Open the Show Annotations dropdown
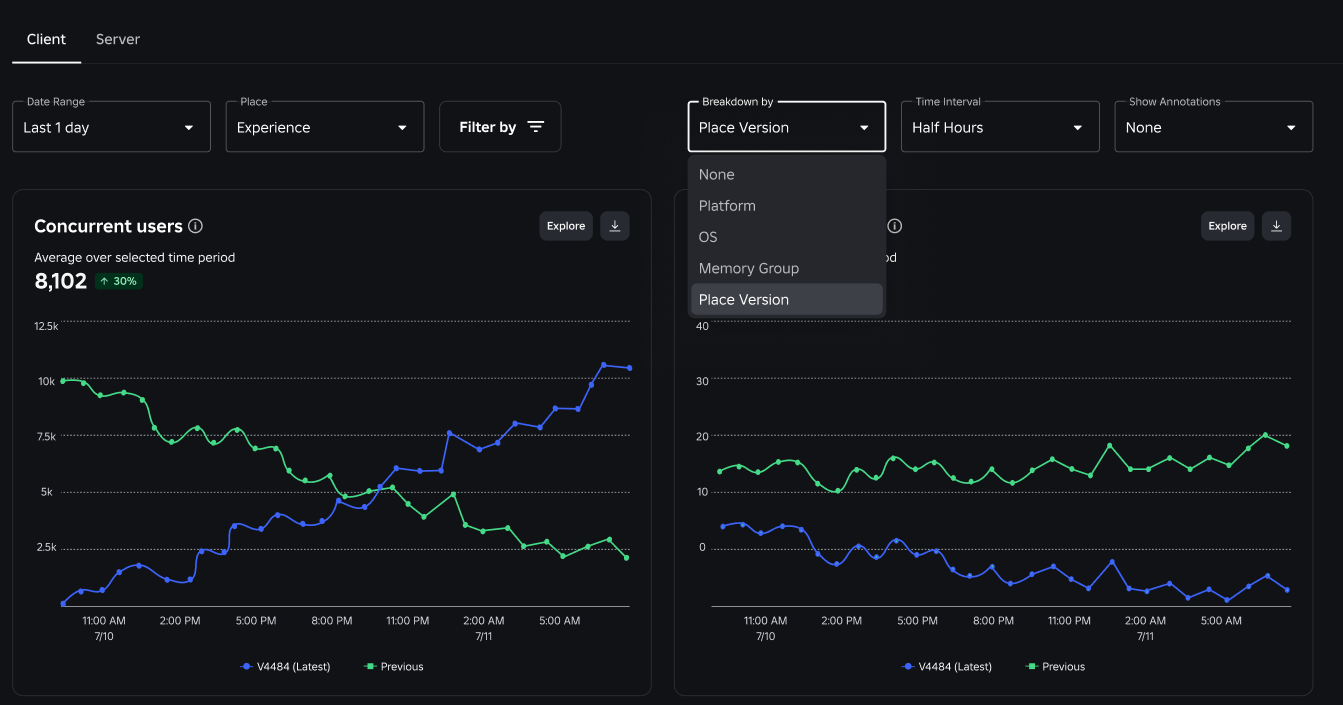Screen dimensions: 1343x705 1214,127
